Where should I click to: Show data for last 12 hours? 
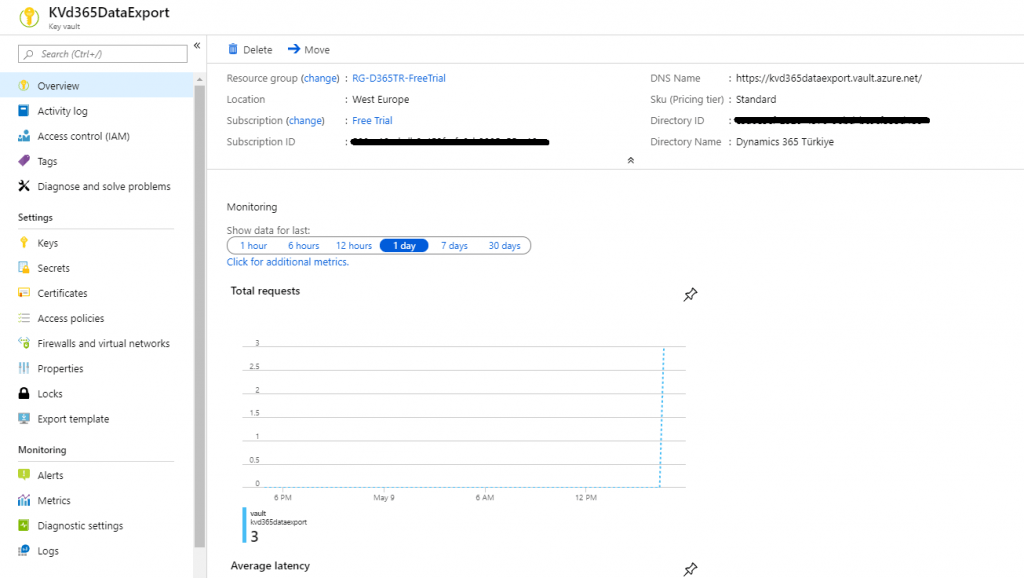tap(354, 246)
